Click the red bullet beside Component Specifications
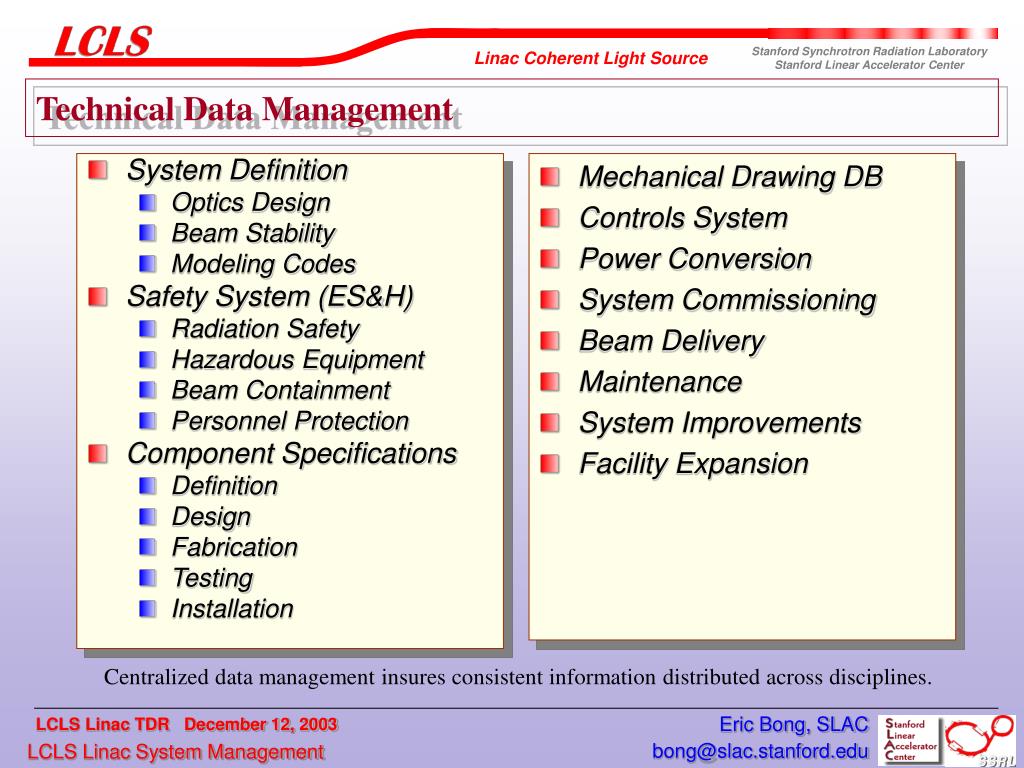1024x768 pixels. click(x=98, y=453)
